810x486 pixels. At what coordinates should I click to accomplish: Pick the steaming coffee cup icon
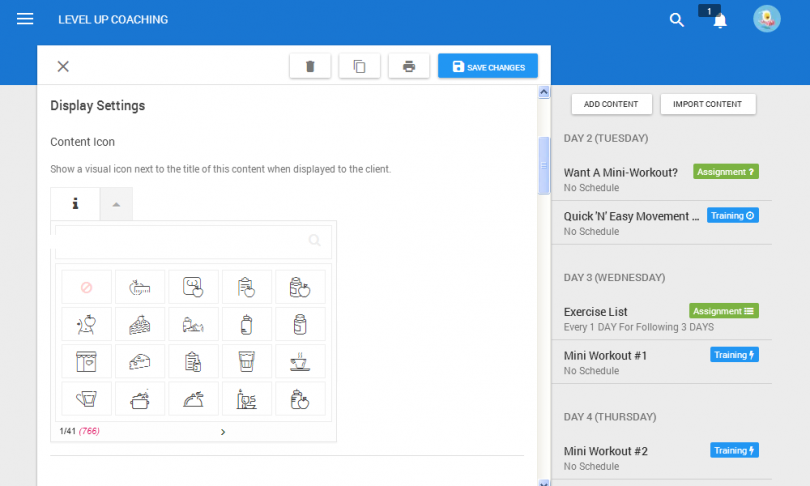coord(300,362)
